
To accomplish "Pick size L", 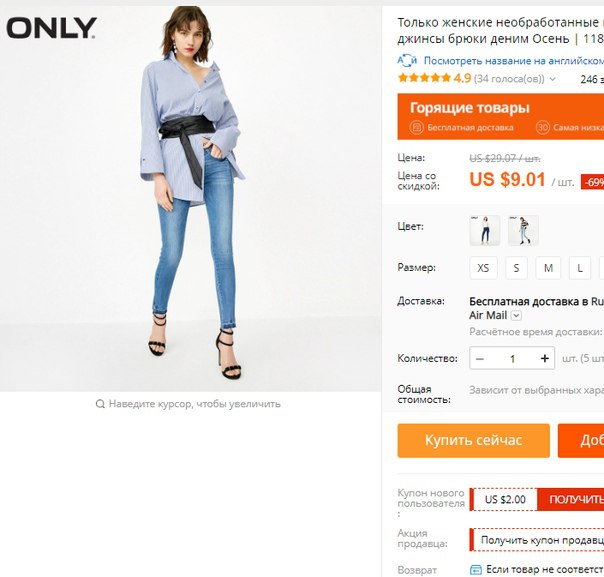I will click(x=580, y=268).
